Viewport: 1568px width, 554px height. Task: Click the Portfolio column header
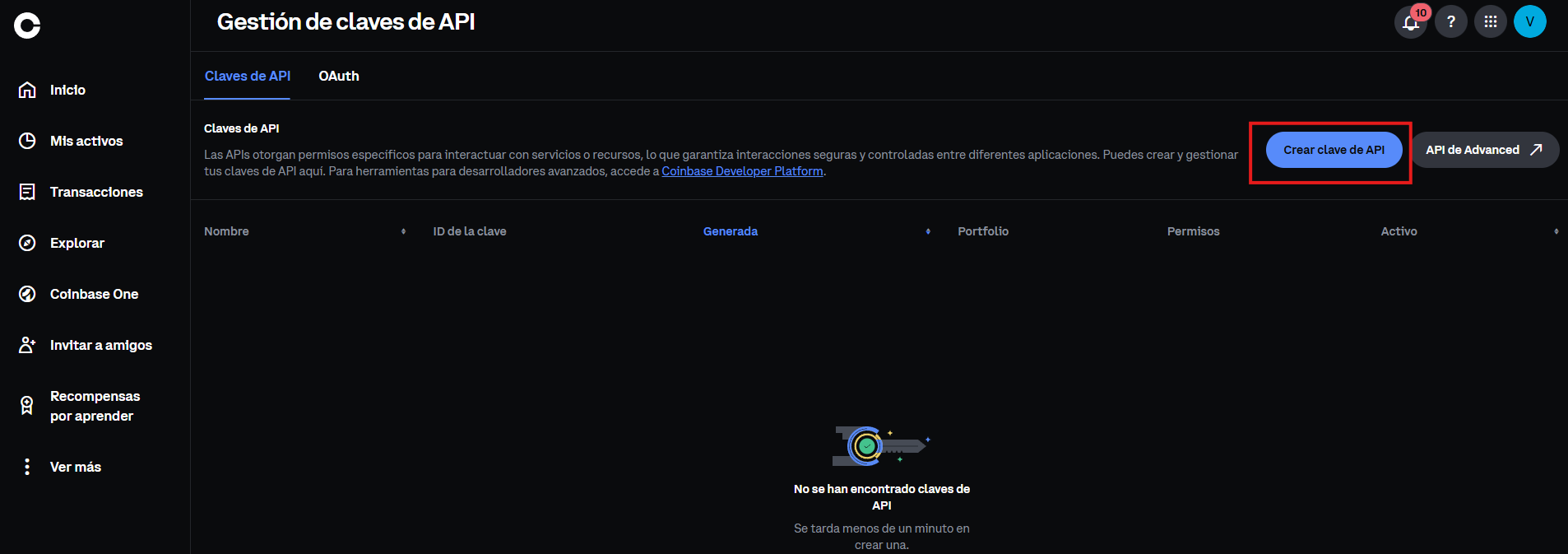point(983,231)
